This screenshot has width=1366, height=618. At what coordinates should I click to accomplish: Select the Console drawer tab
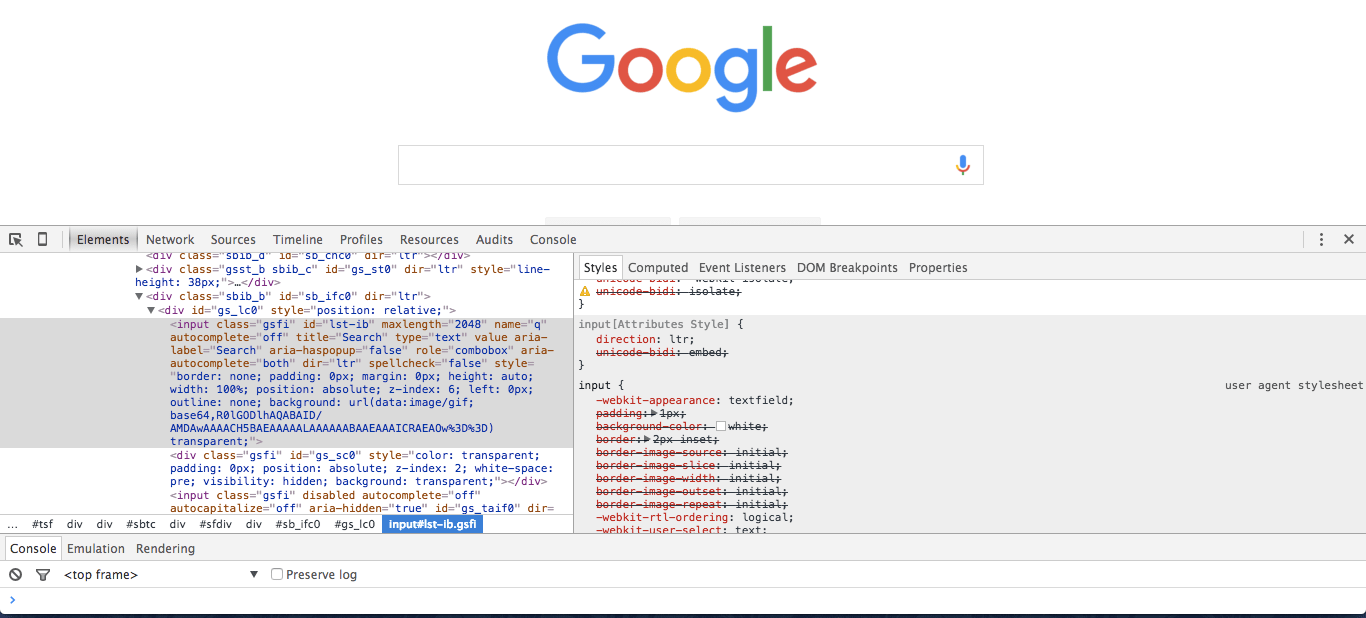[33, 549]
